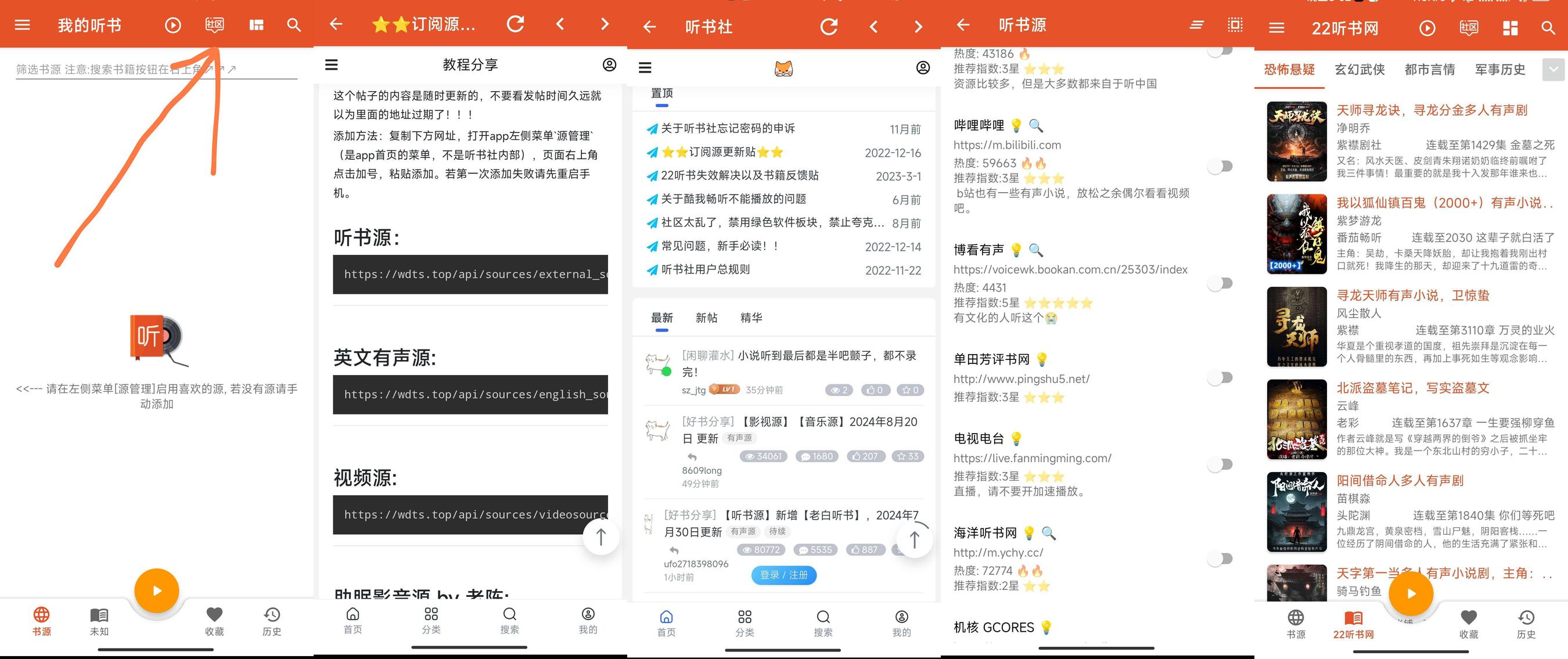Tap the search magnifier next to 海洋听书网
The height and width of the screenshot is (659, 1568).
[1048, 533]
